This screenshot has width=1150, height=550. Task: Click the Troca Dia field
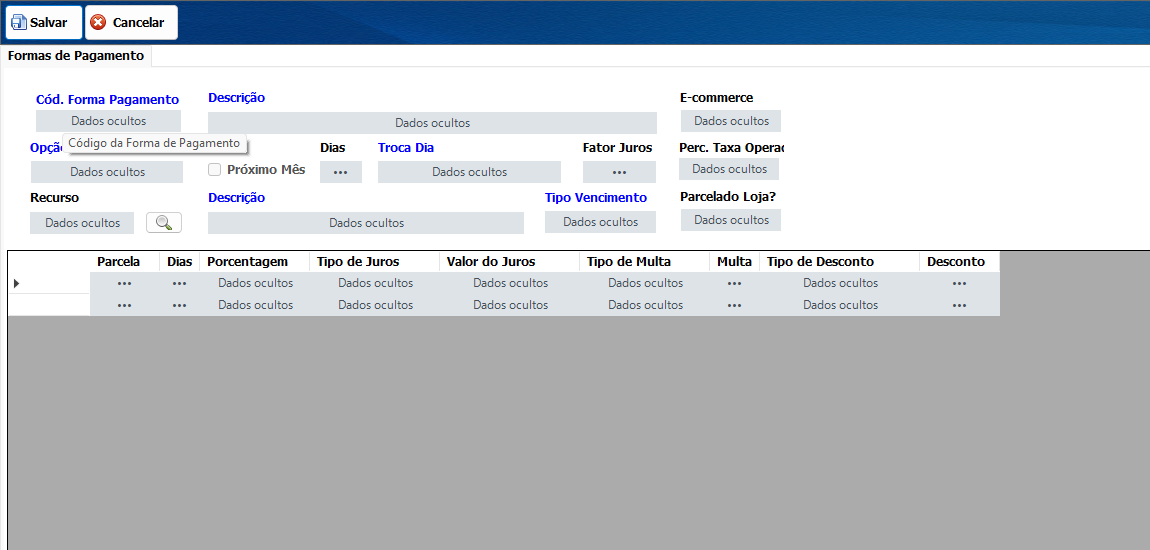point(469,172)
